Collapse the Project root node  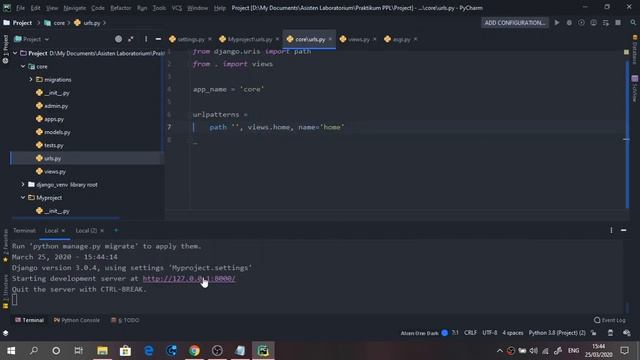15,53
